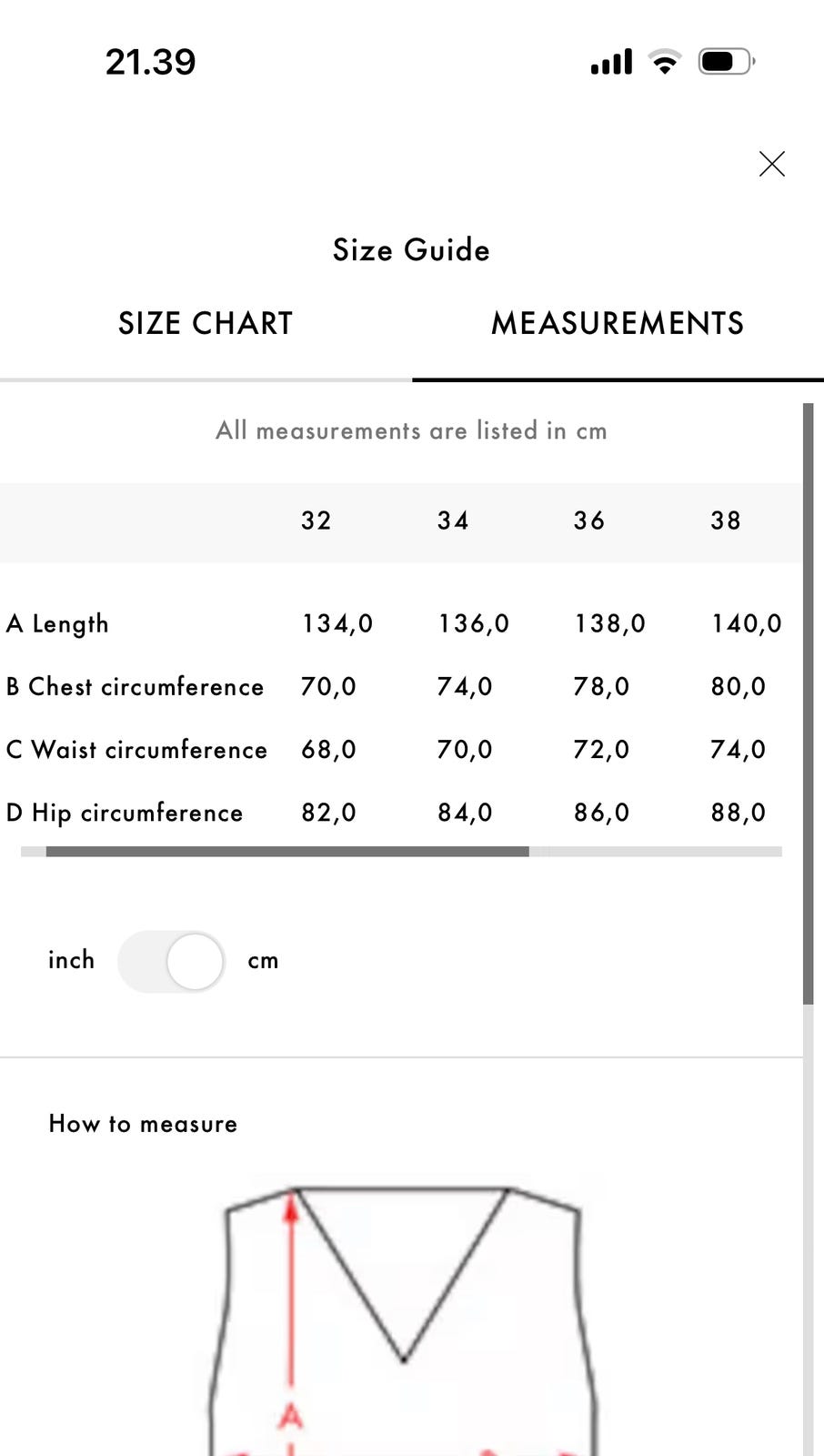Tap the cellular signal bars icon
824x1456 pixels.
[611, 62]
